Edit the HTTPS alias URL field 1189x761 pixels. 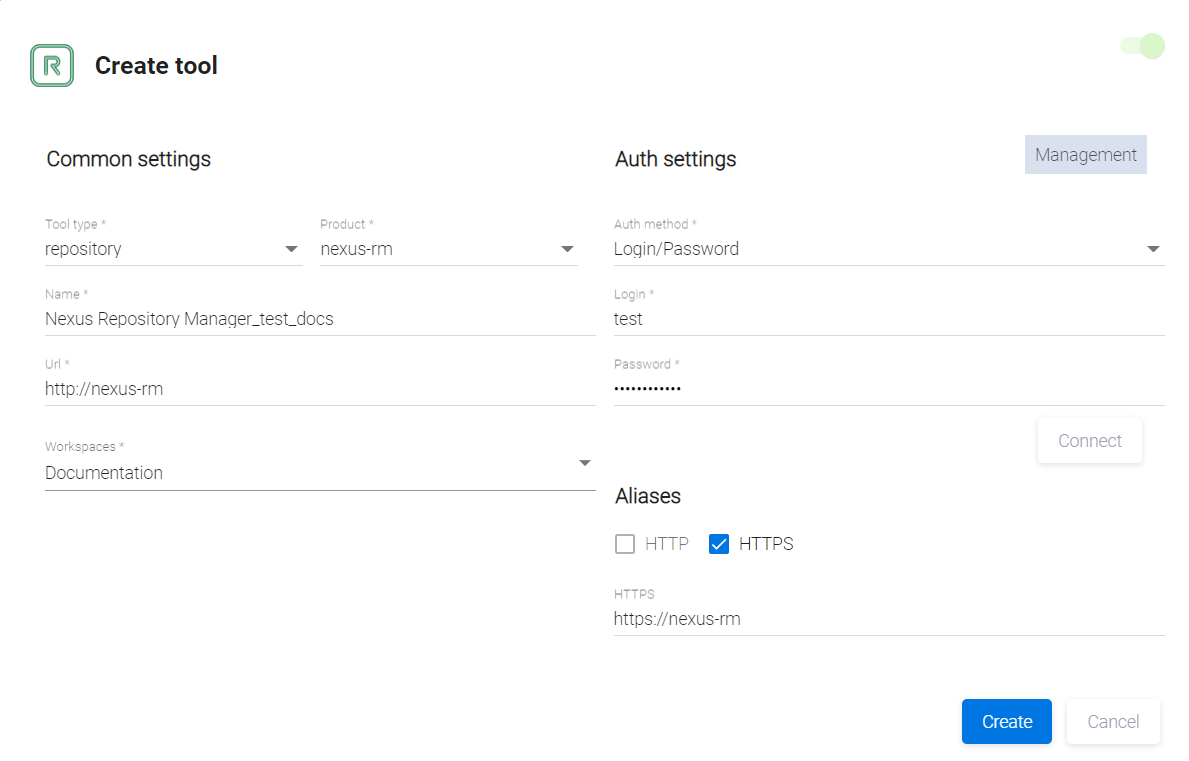click(x=888, y=619)
